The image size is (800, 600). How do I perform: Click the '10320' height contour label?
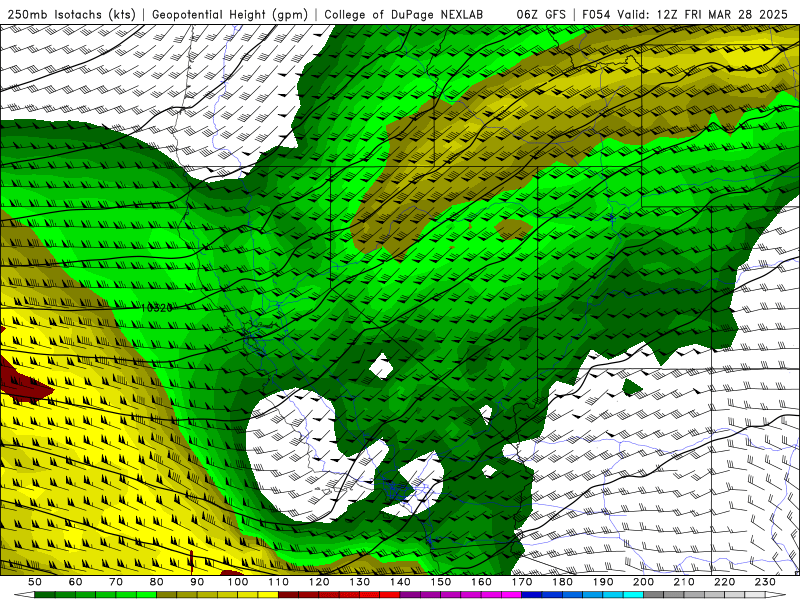point(157,308)
